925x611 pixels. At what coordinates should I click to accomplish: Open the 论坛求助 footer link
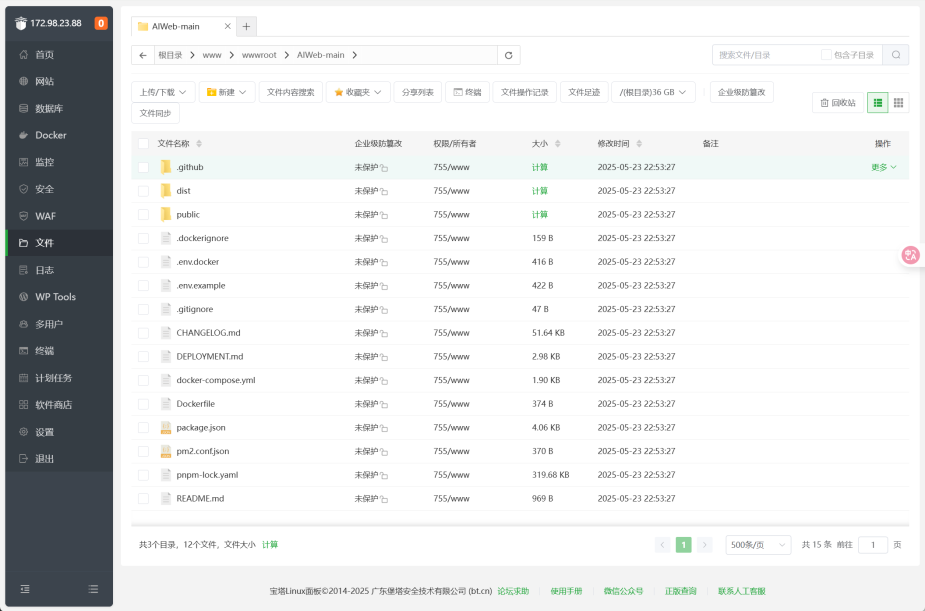click(x=513, y=591)
